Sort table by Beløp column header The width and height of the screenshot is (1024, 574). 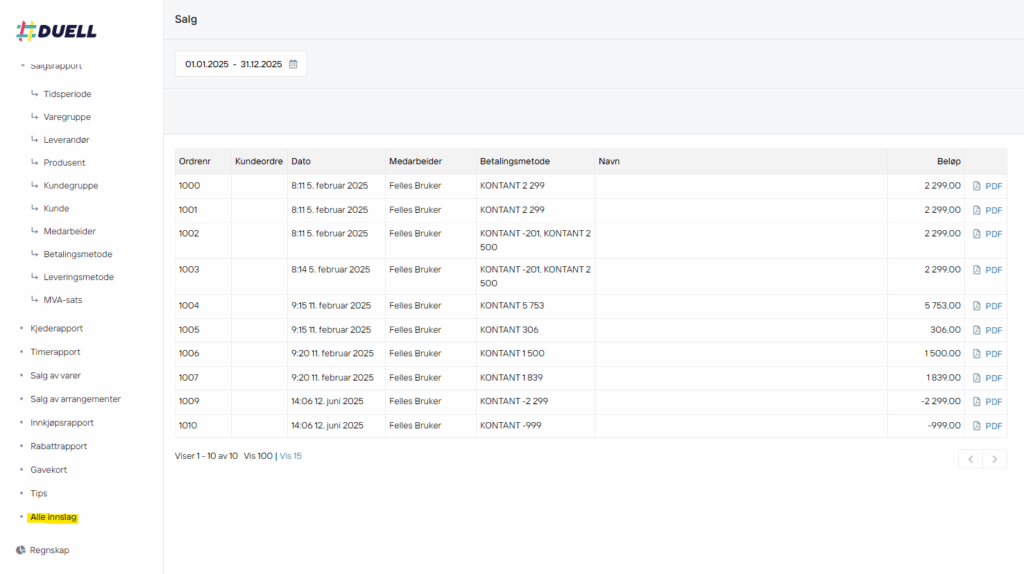click(948, 161)
